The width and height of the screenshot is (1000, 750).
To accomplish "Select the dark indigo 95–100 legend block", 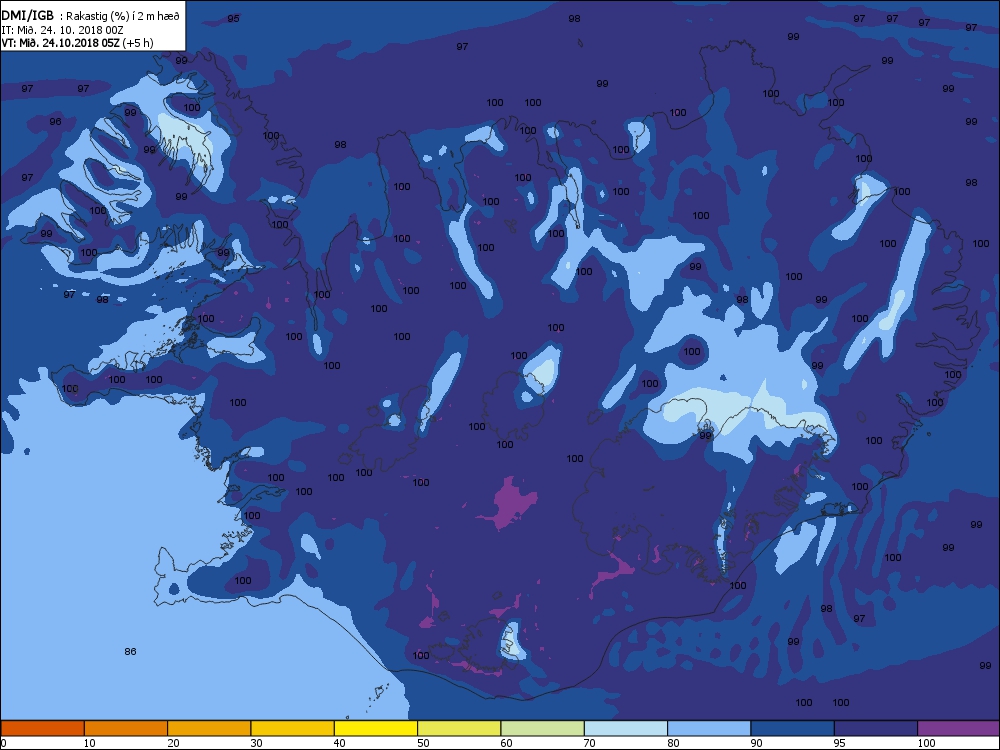I will click(876, 728).
